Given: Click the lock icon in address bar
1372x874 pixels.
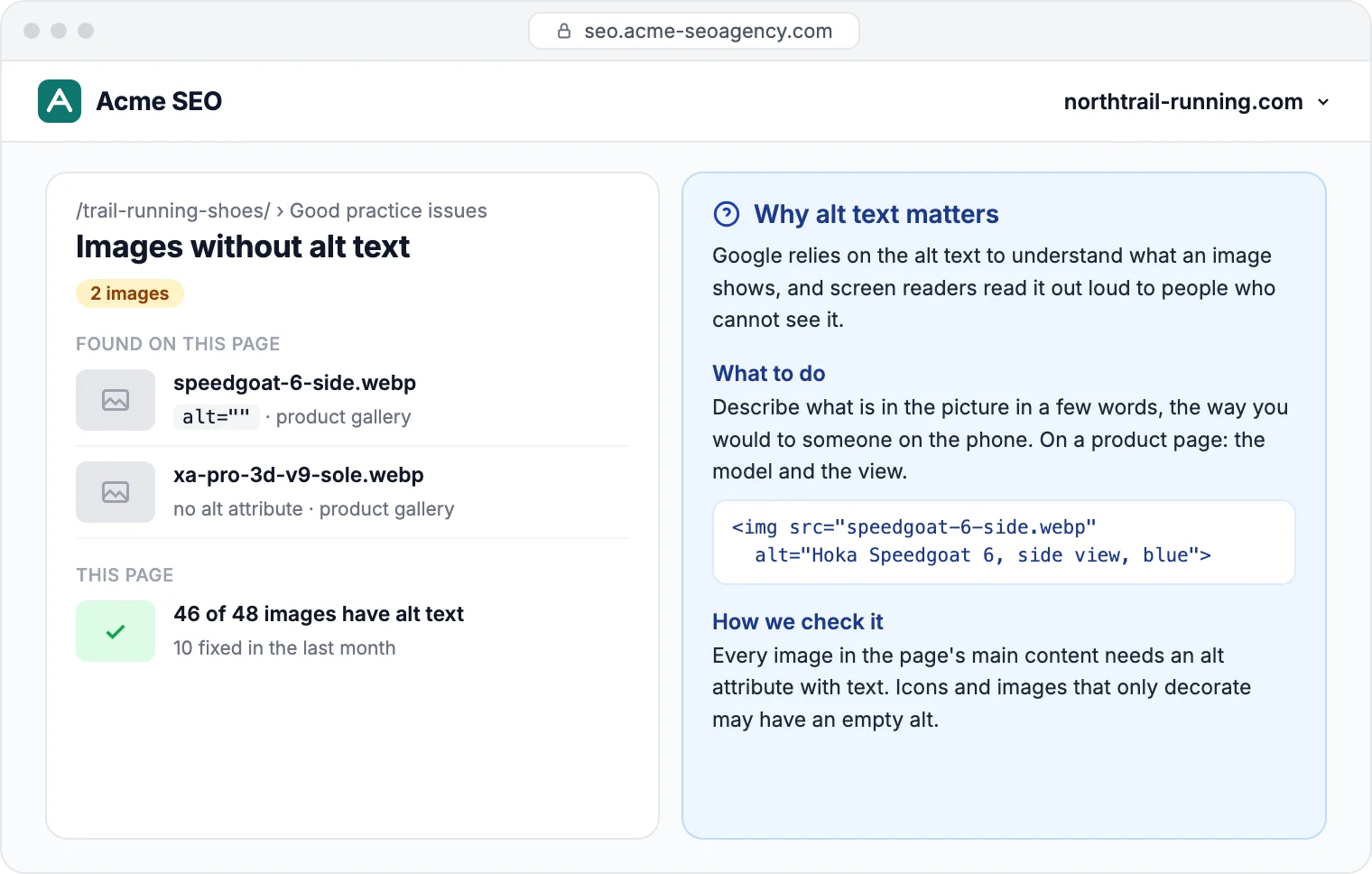Looking at the screenshot, I should [x=564, y=31].
